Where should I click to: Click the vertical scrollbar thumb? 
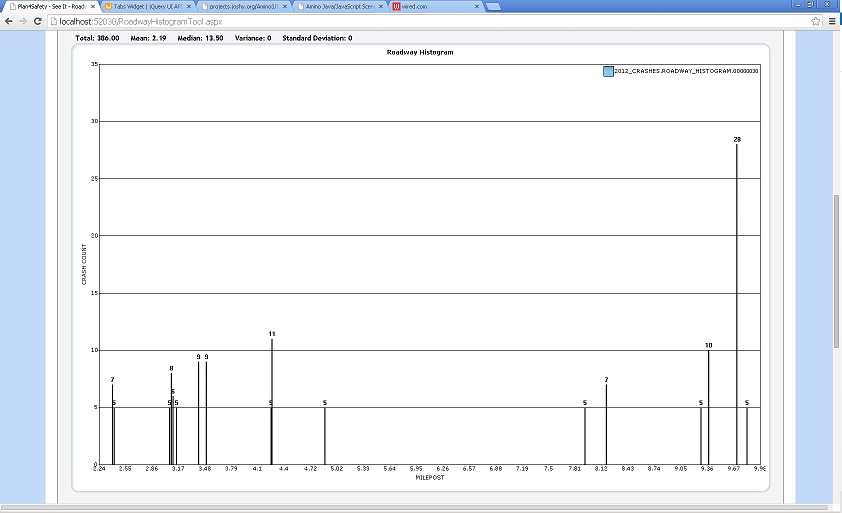coord(837,271)
